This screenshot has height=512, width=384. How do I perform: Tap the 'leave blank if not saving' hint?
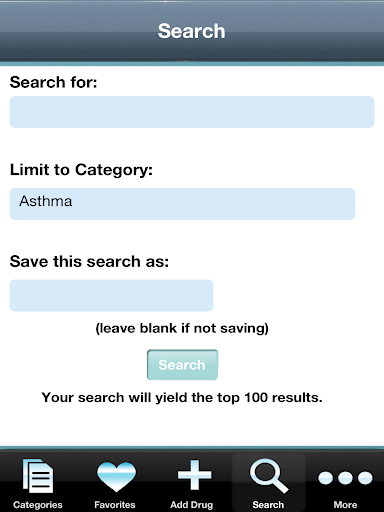182,328
